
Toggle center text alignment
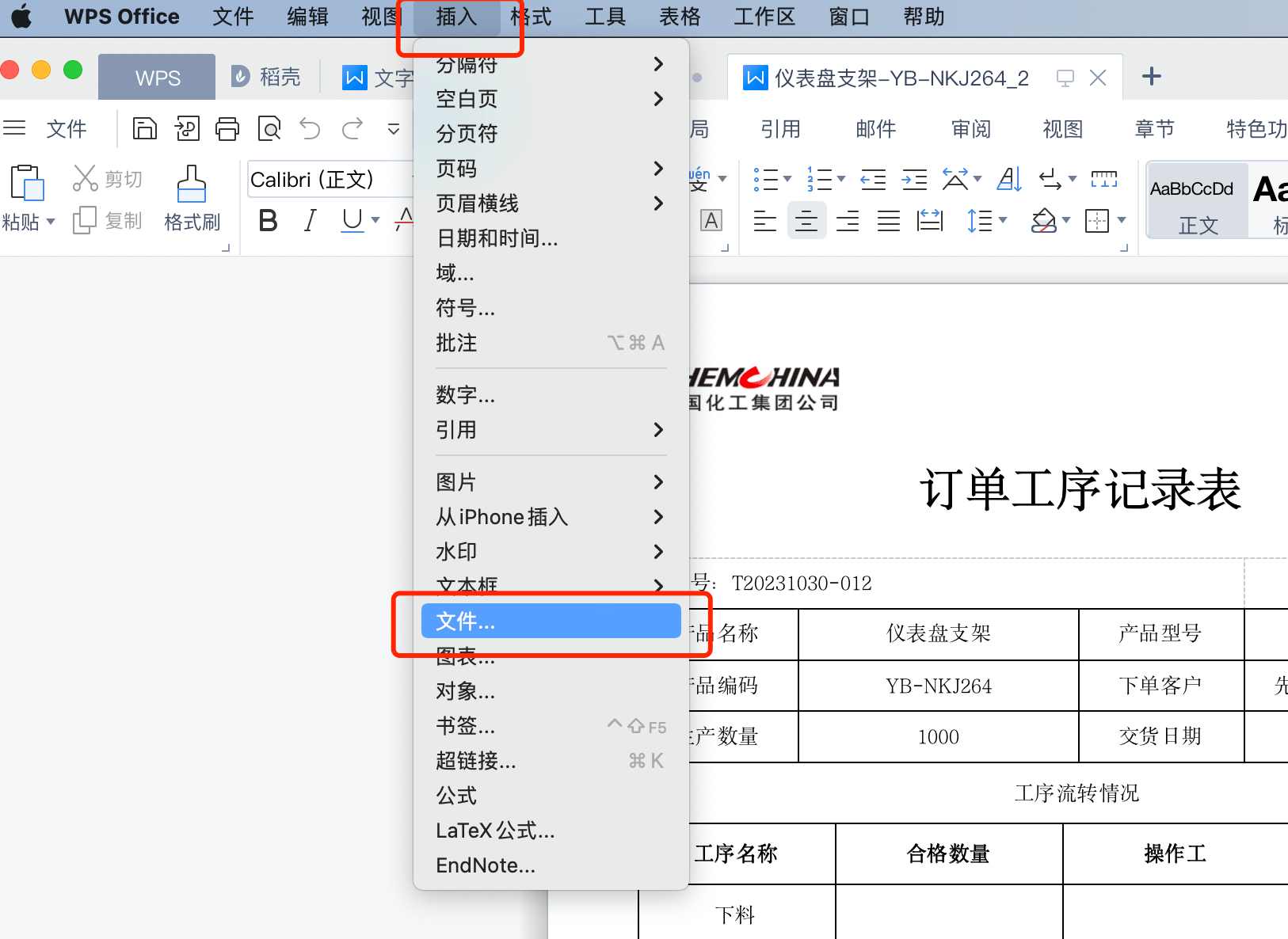pos(806,221)
